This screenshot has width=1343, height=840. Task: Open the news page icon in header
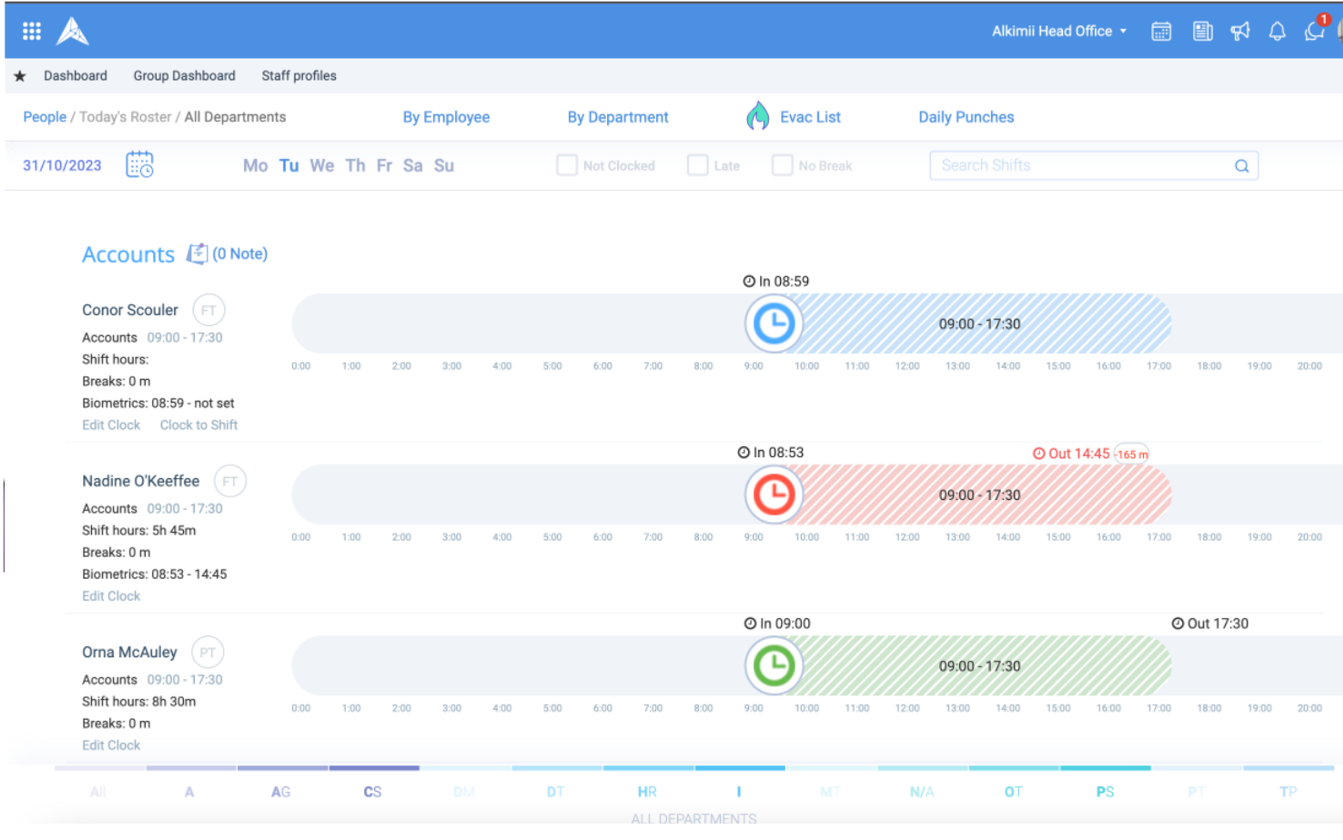[1203, 31]
